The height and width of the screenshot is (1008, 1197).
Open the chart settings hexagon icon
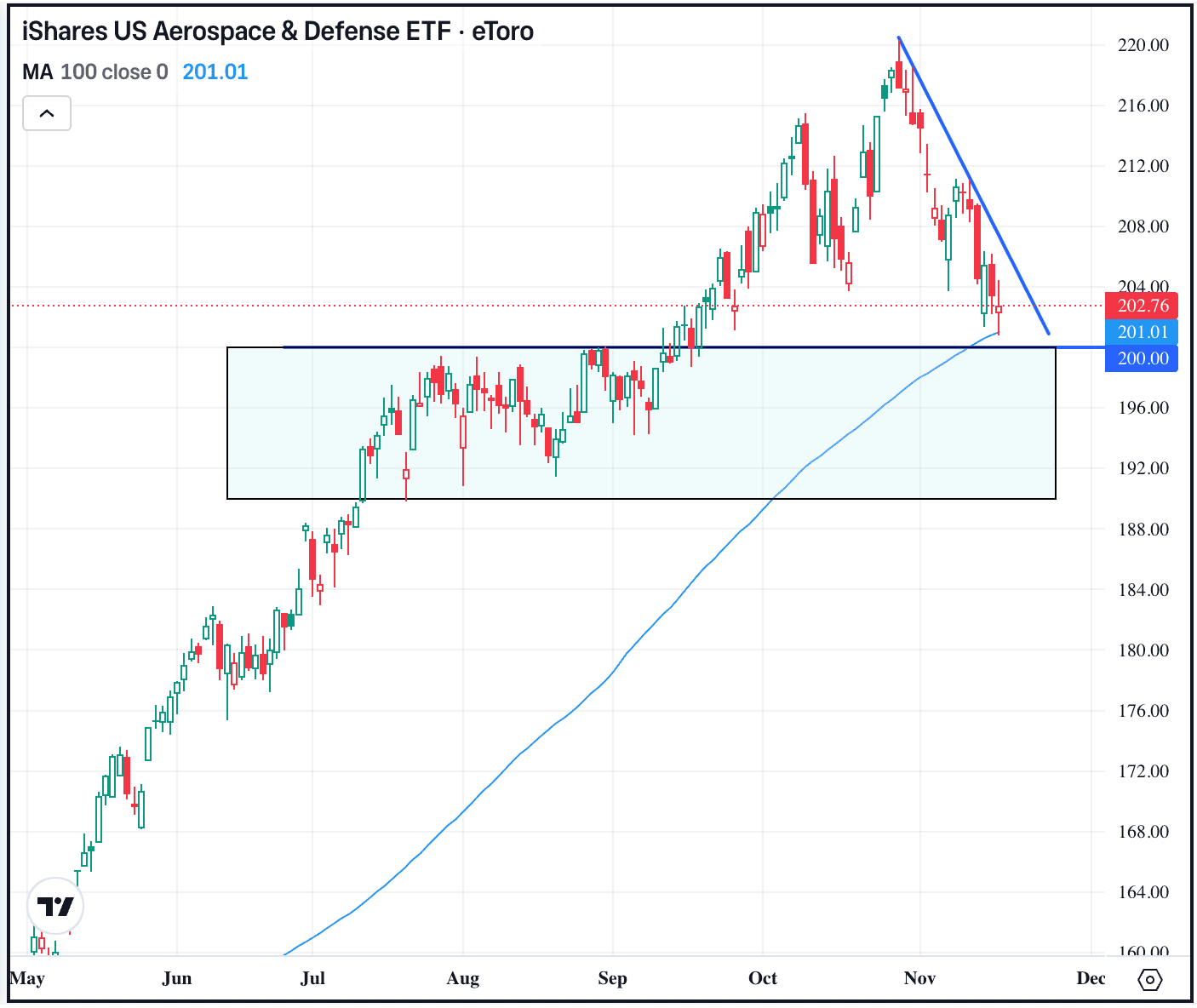click(x=1148, y=981)
